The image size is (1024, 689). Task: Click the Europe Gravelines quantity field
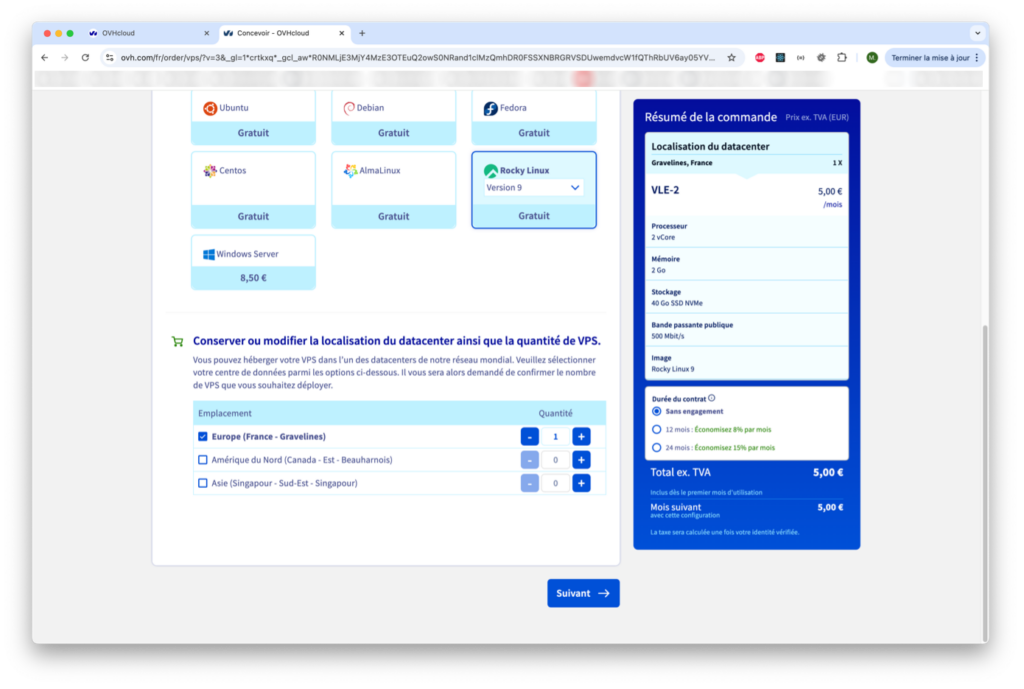[556, 436]
